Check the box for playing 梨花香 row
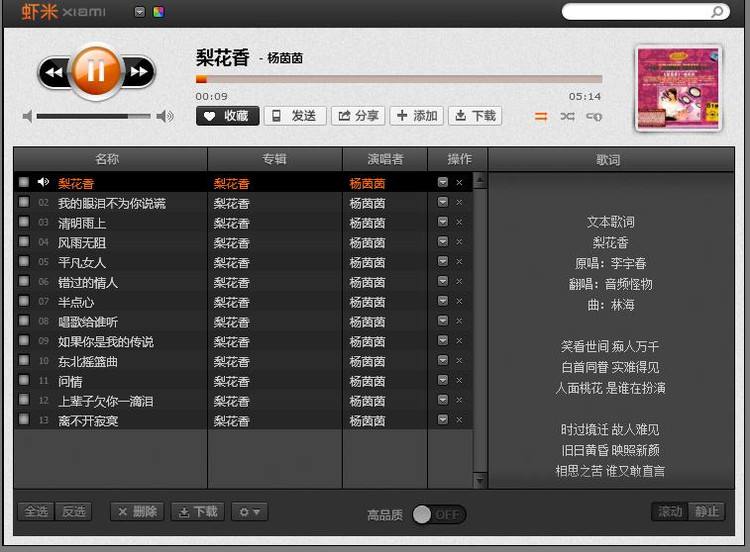Screen dimensions: 750x552 coord(23,182)
